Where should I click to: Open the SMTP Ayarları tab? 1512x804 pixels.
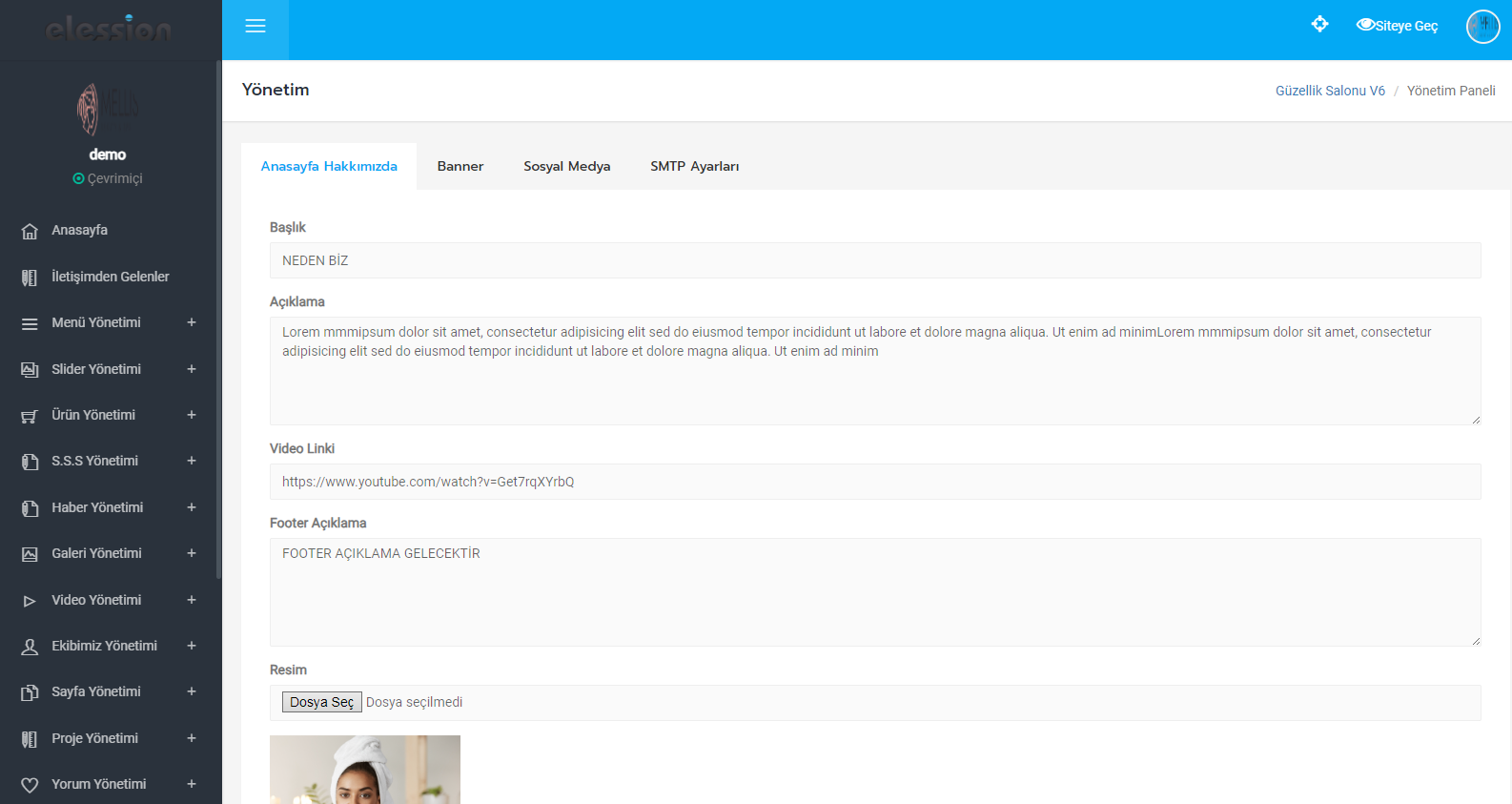click(694, 166)
